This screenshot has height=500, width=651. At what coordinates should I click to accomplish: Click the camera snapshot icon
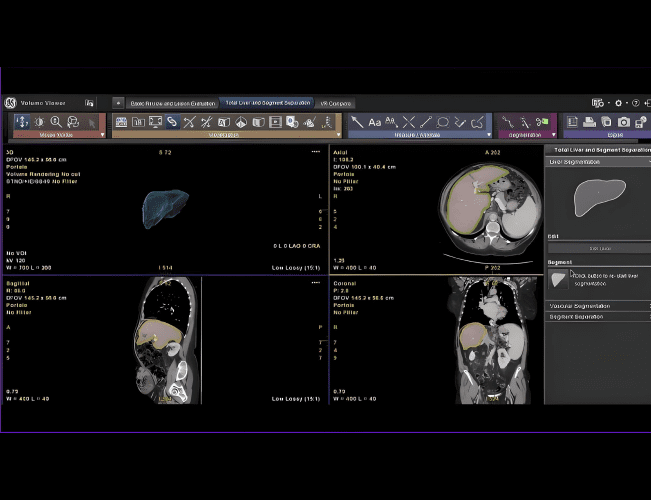[x=624, y=122]
